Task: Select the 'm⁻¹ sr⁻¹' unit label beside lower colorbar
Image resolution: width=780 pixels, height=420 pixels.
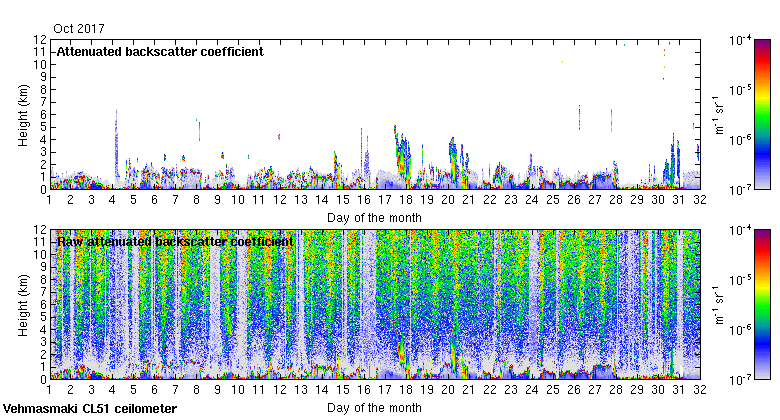Action: [x=719, y=305]
